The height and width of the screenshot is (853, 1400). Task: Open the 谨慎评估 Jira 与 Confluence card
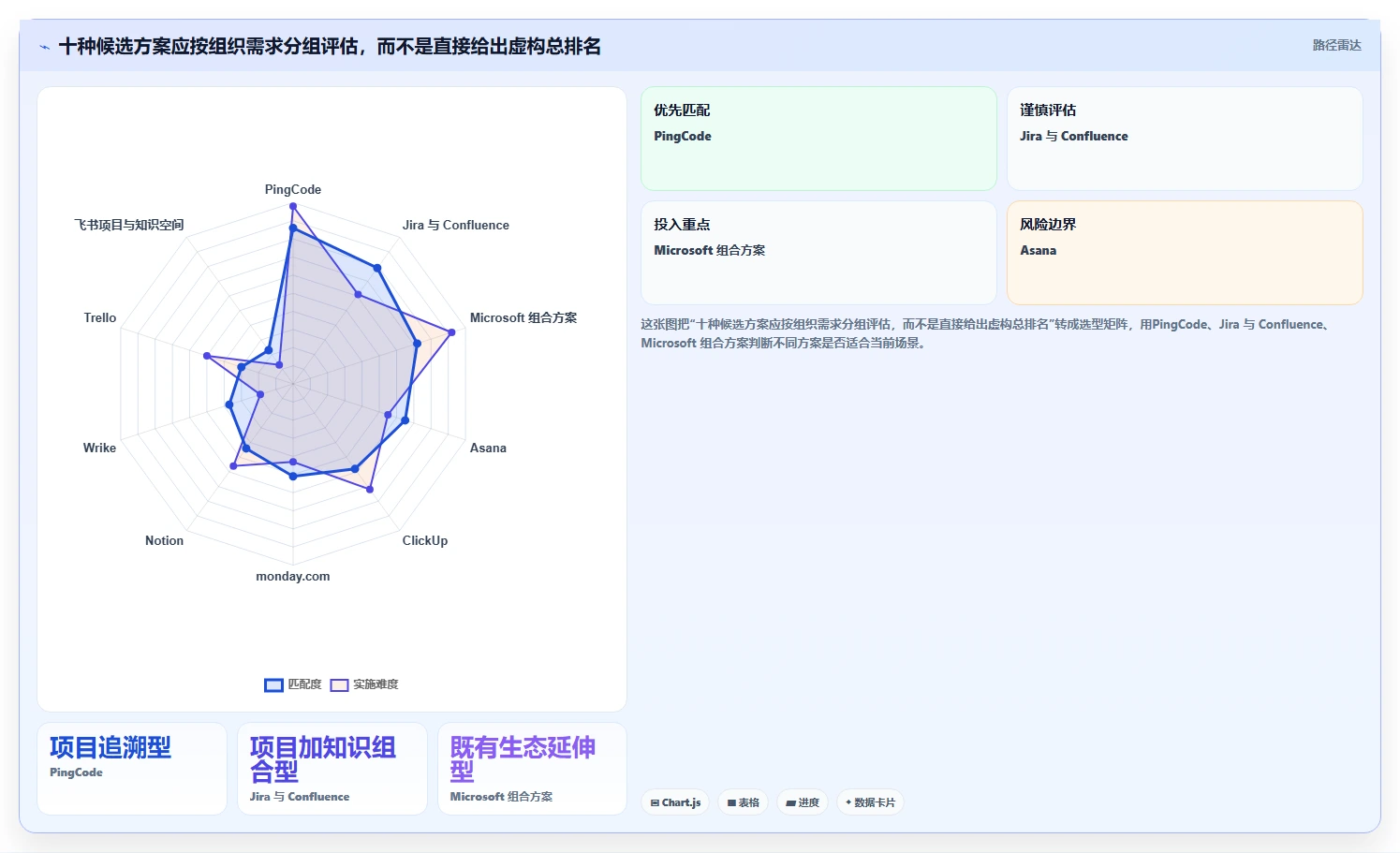click(1185, 139)
